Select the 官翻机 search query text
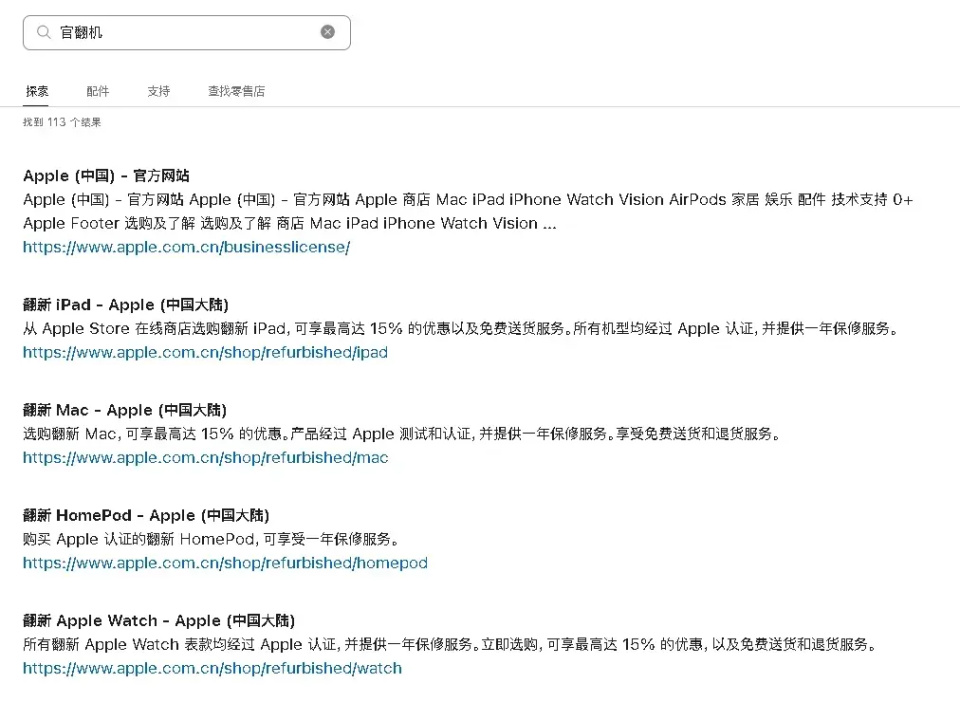The image size is (960, 702). [84, 32]
